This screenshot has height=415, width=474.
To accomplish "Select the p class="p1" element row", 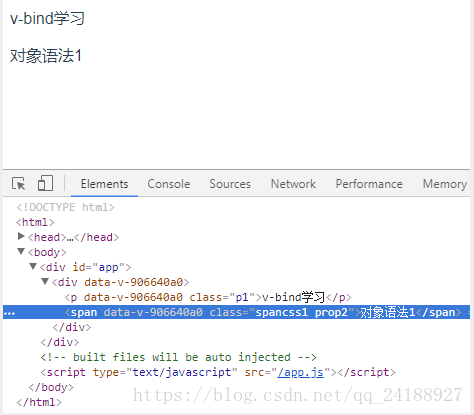I will [x=208, y=297].
